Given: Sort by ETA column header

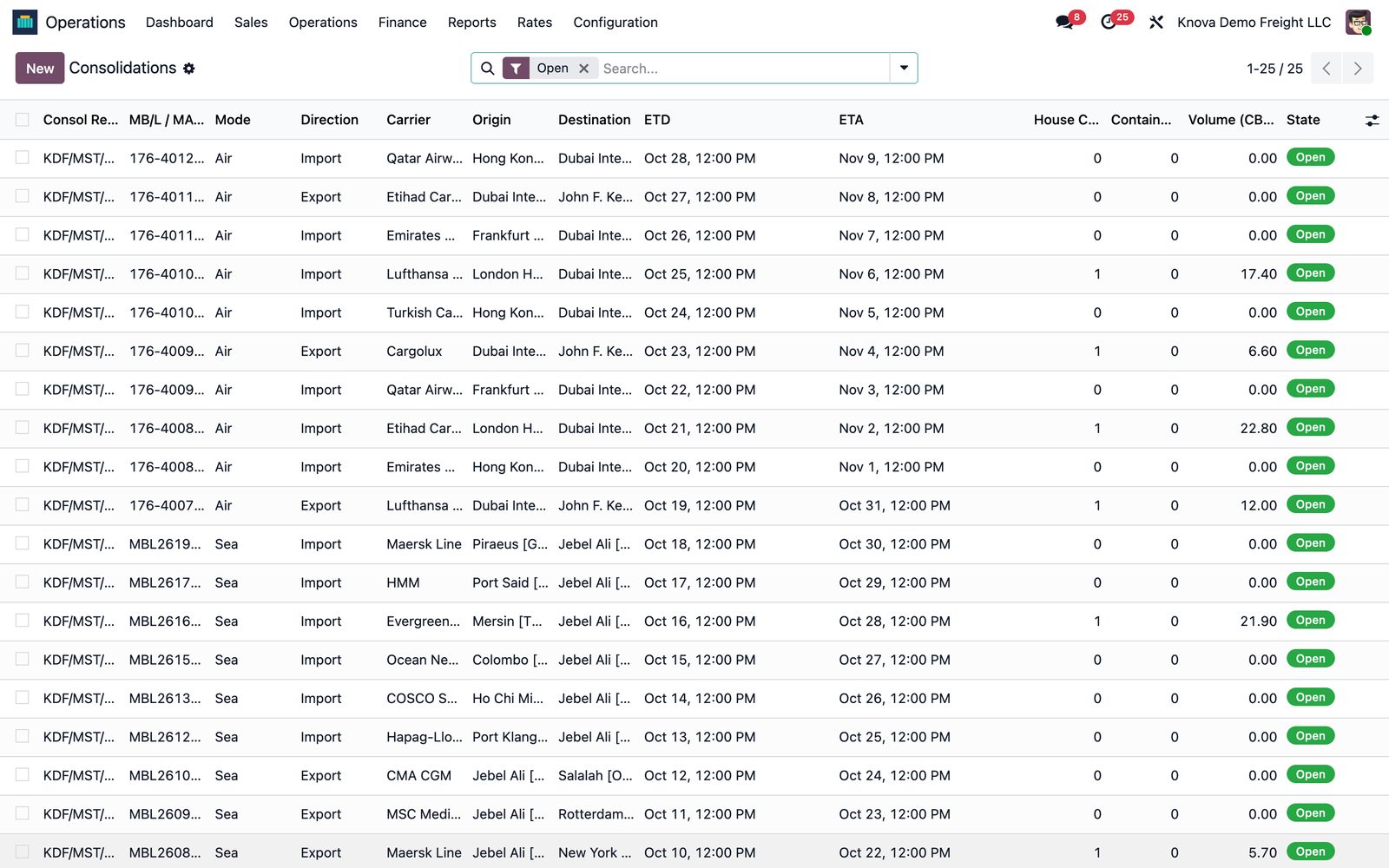Looking at the screenshot, I should 851,120.
